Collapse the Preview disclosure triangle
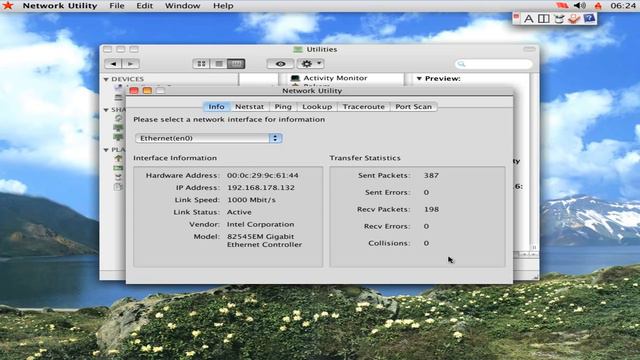This screenshot has width=640, height=360. tap(419, 78)
